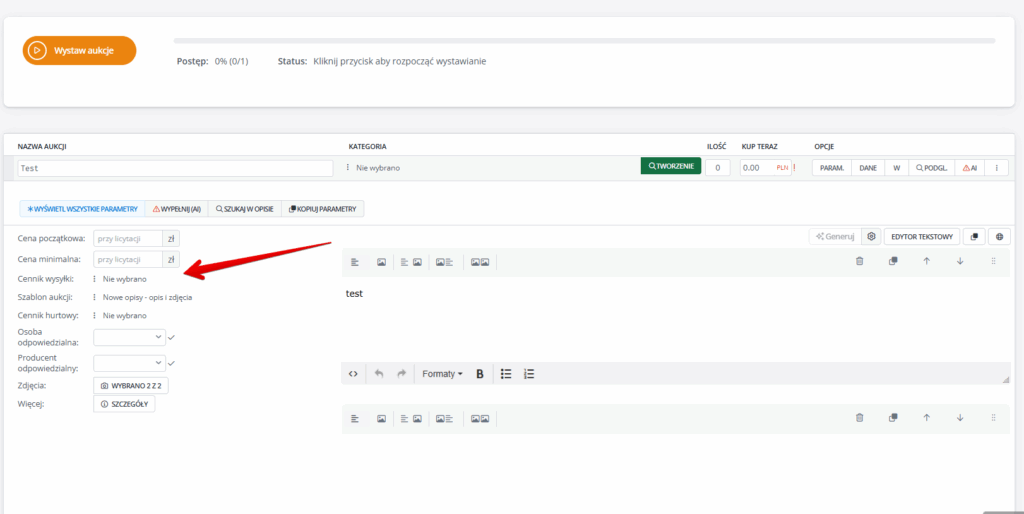Move first description section down
Viewport: 1024px width, 514px height.
pyautogui.click(x=960, y=262)
